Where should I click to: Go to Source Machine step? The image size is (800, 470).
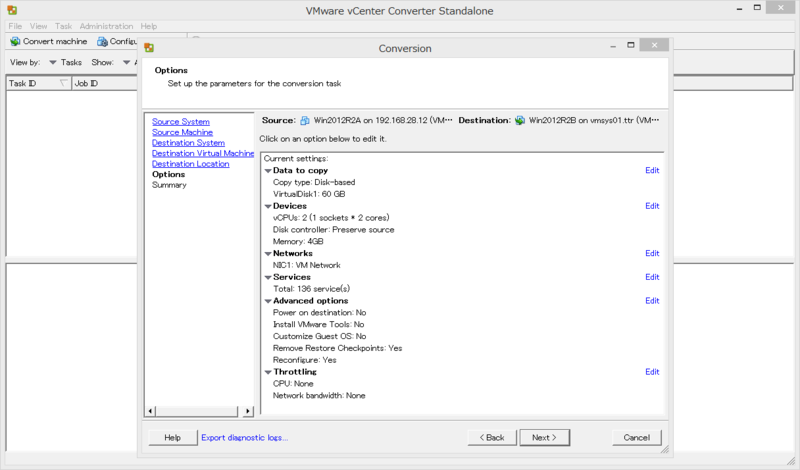182,132
